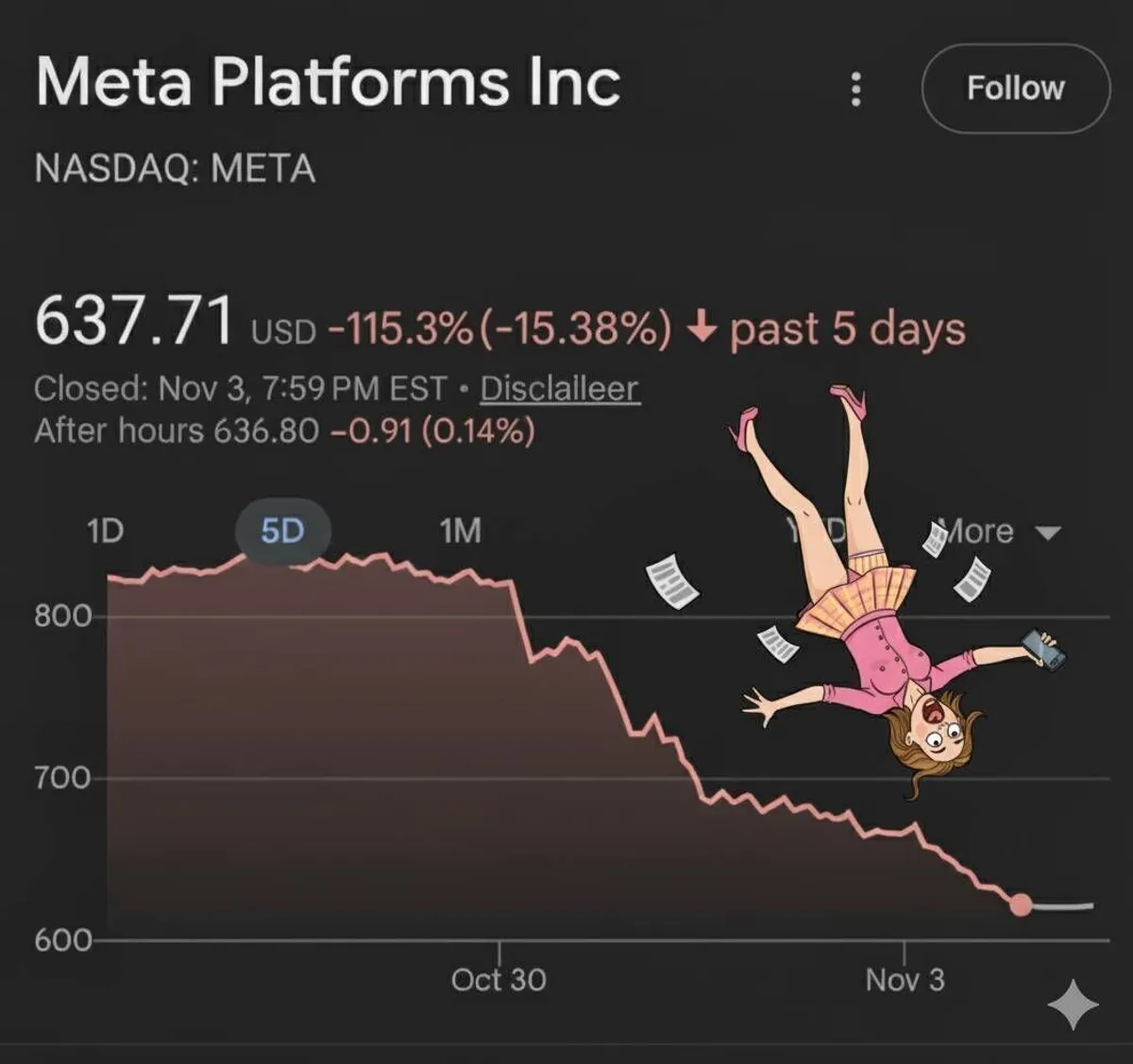Click the flying paper left of the woman
Screen dimensions: 1133x1064
pyautogui.click(x=672, y=581)
